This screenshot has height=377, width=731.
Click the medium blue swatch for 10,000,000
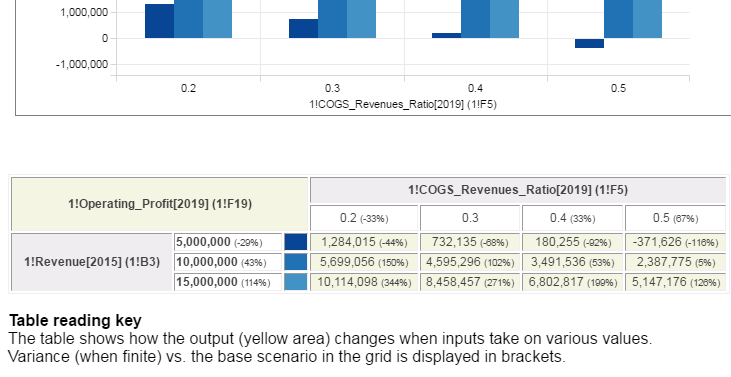[296, 262]
